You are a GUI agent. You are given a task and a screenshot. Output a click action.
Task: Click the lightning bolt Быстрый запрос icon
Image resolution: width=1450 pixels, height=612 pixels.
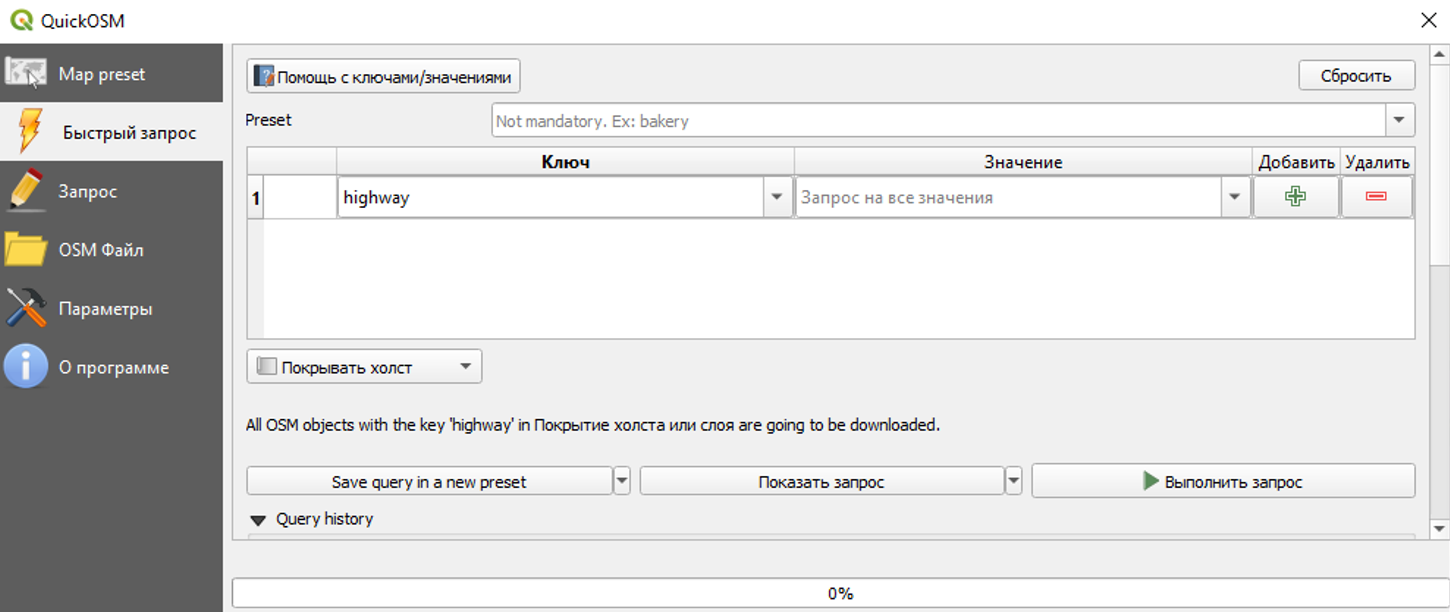click(x=30, y=132)
